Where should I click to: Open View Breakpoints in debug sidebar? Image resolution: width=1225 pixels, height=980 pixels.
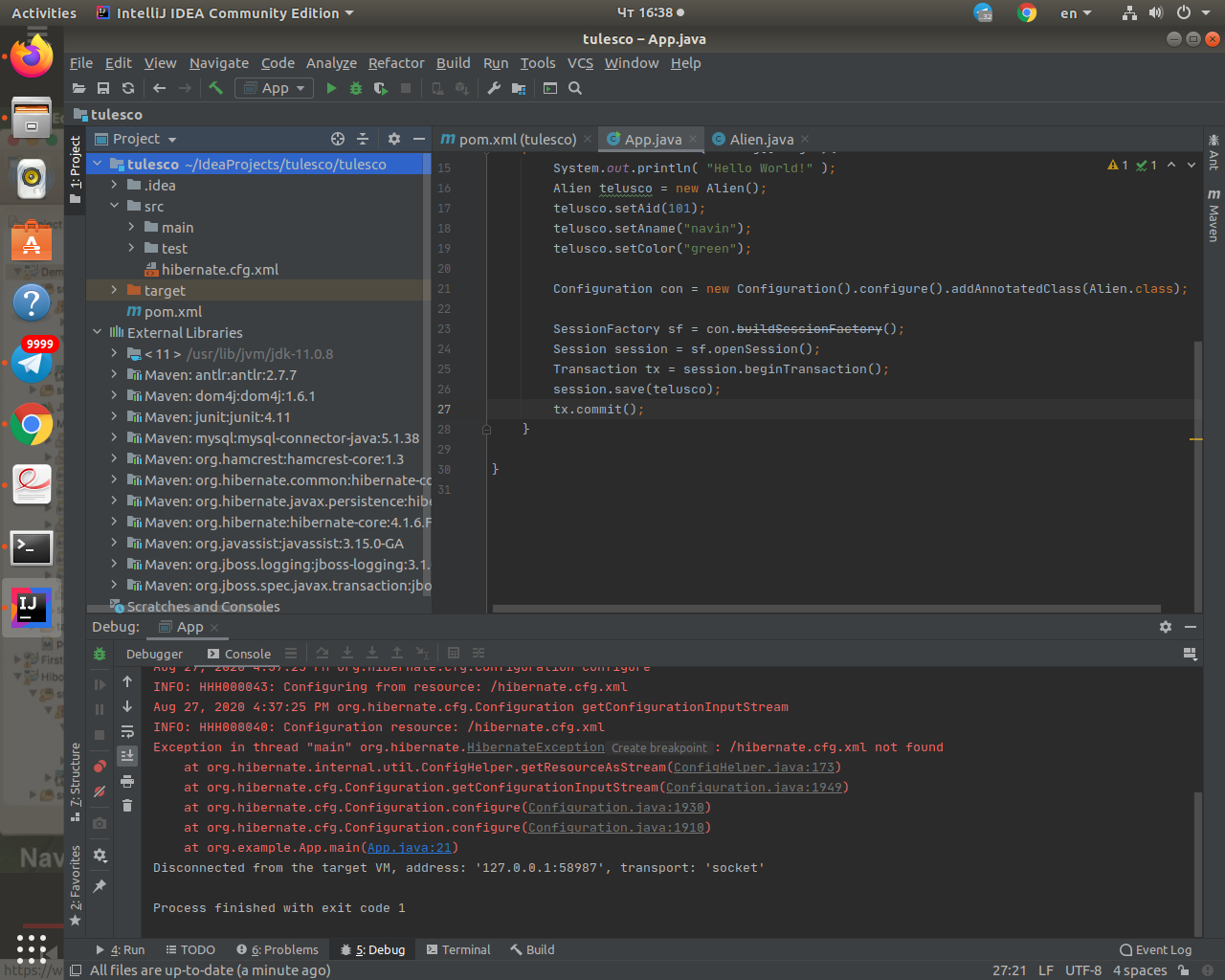(100, 767)
